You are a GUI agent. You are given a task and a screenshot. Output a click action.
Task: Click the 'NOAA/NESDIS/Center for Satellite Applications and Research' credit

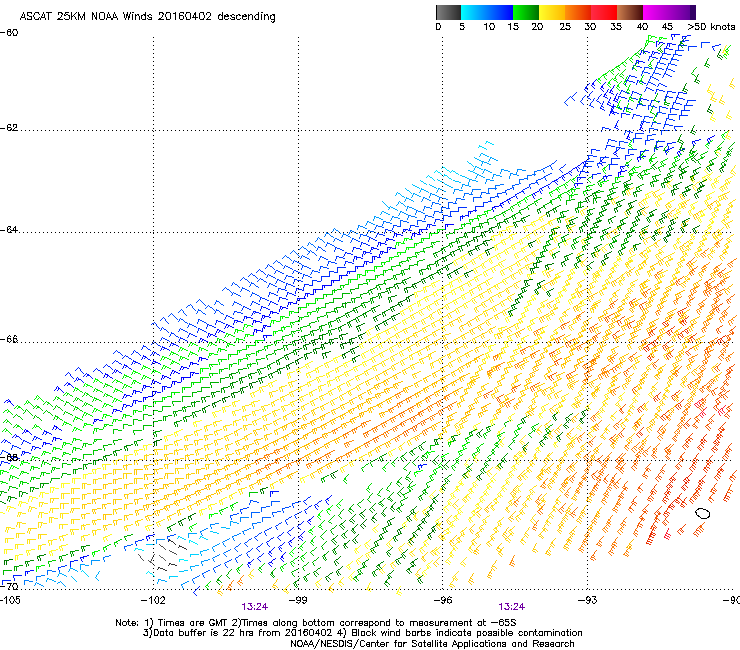432,644
